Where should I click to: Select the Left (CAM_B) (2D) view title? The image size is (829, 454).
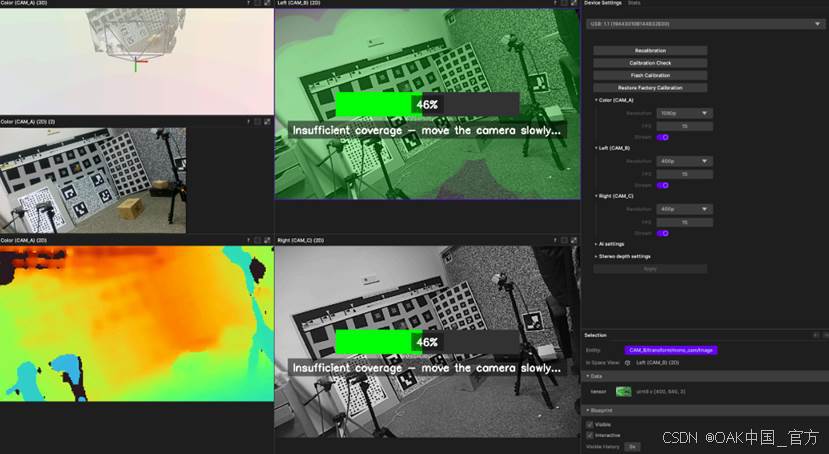299,3
